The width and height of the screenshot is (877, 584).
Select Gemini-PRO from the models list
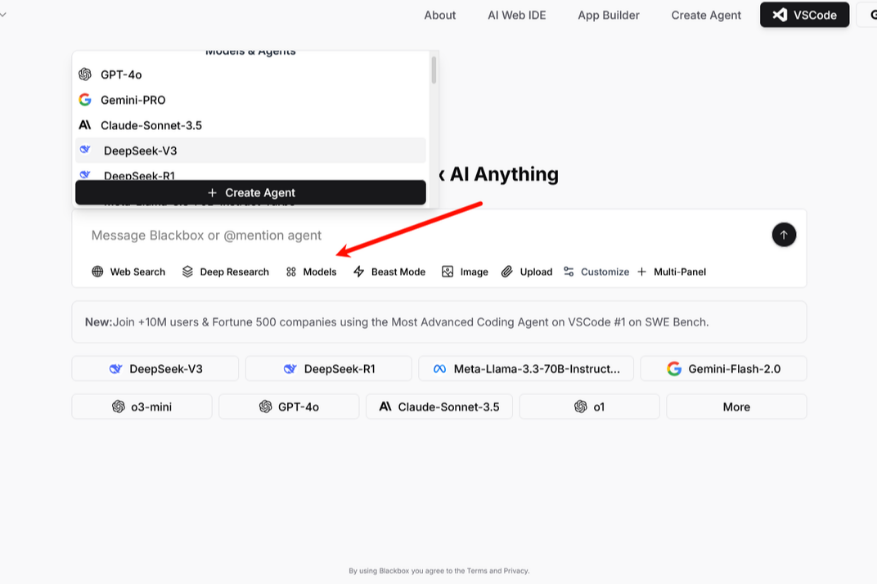click(x=251, y=100)
